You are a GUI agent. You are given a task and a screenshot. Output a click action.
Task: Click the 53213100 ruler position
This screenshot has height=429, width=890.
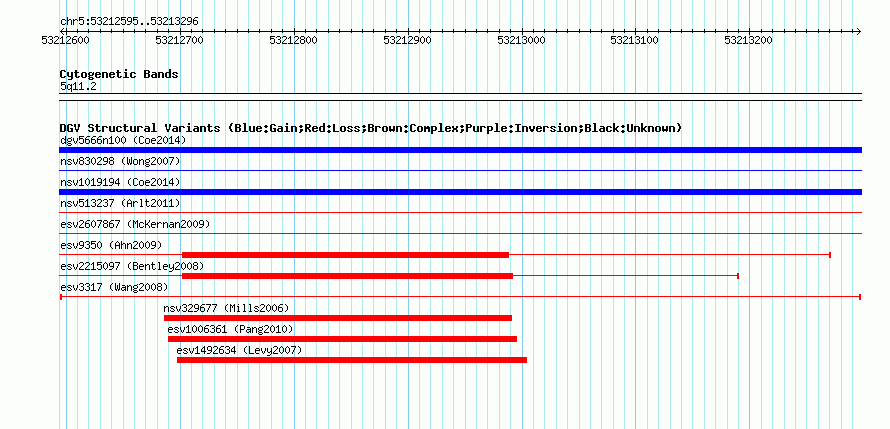[x=635, y=40]
